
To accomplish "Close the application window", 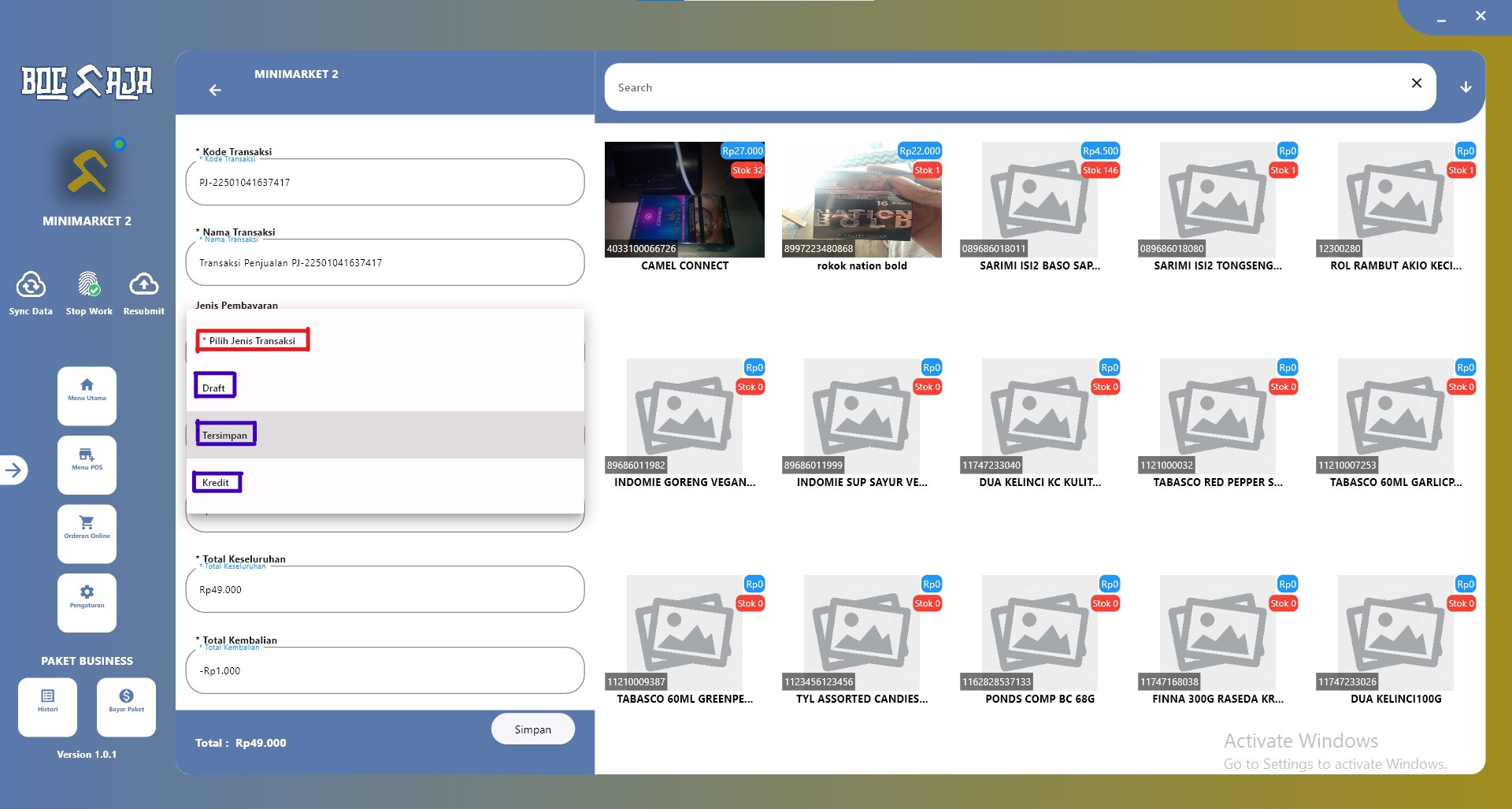I will 1480,16.
